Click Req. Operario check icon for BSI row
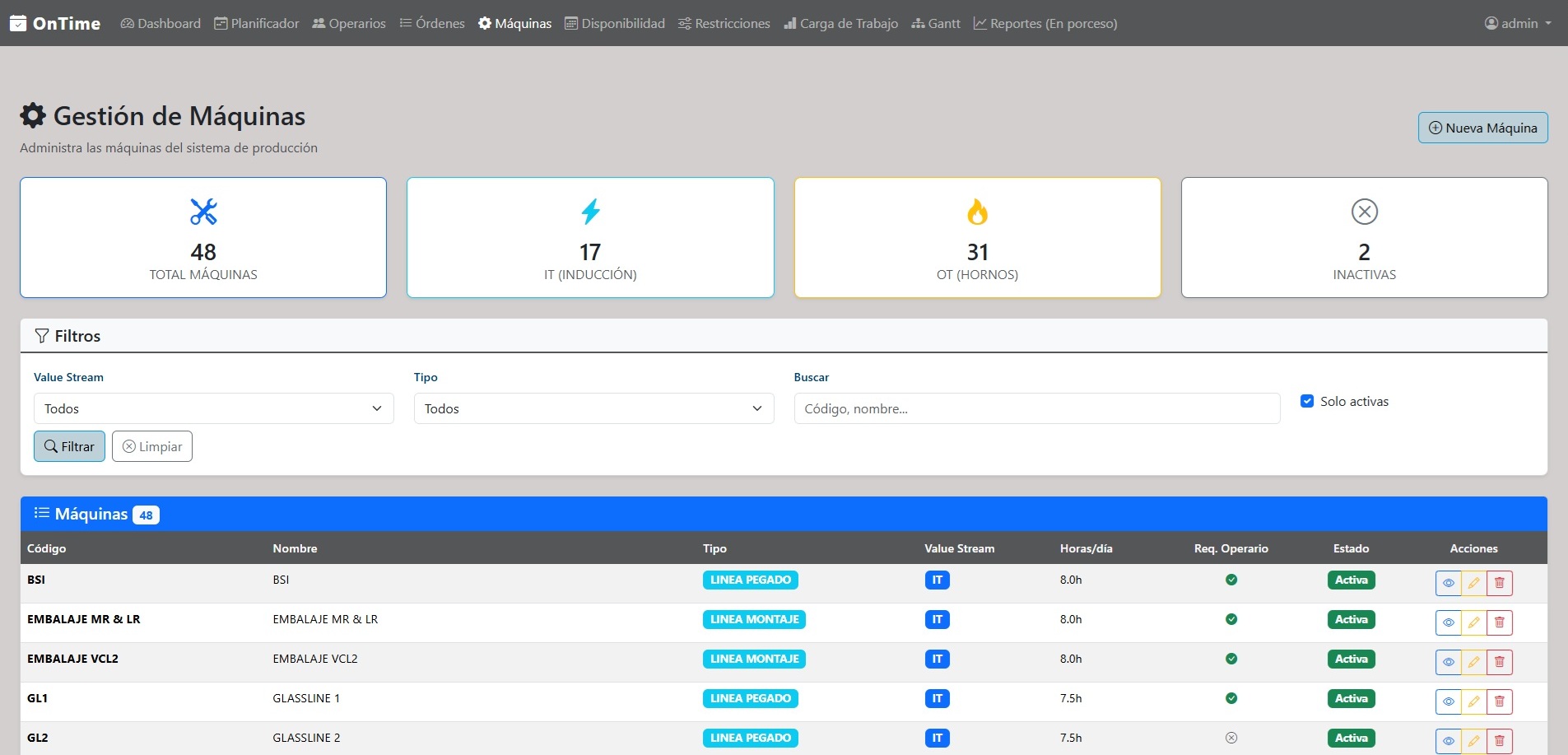This screenshot has height=755, width=1568. [x=1231, y=580]
